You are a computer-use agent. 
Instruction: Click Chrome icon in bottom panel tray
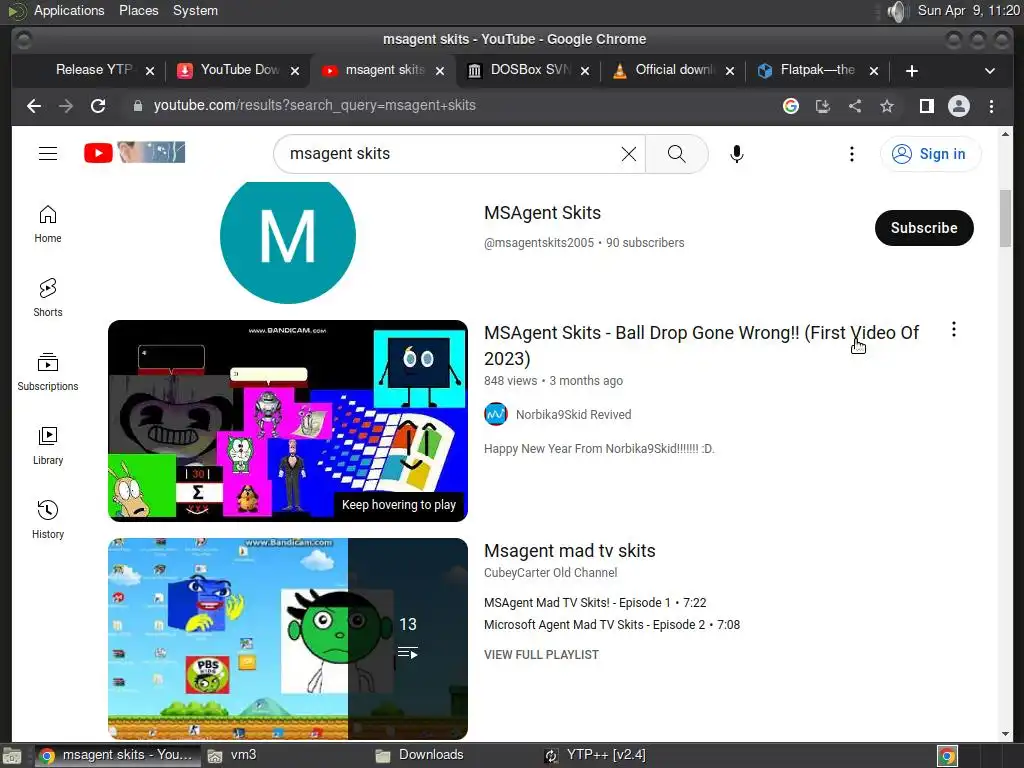tap(947, 756)
